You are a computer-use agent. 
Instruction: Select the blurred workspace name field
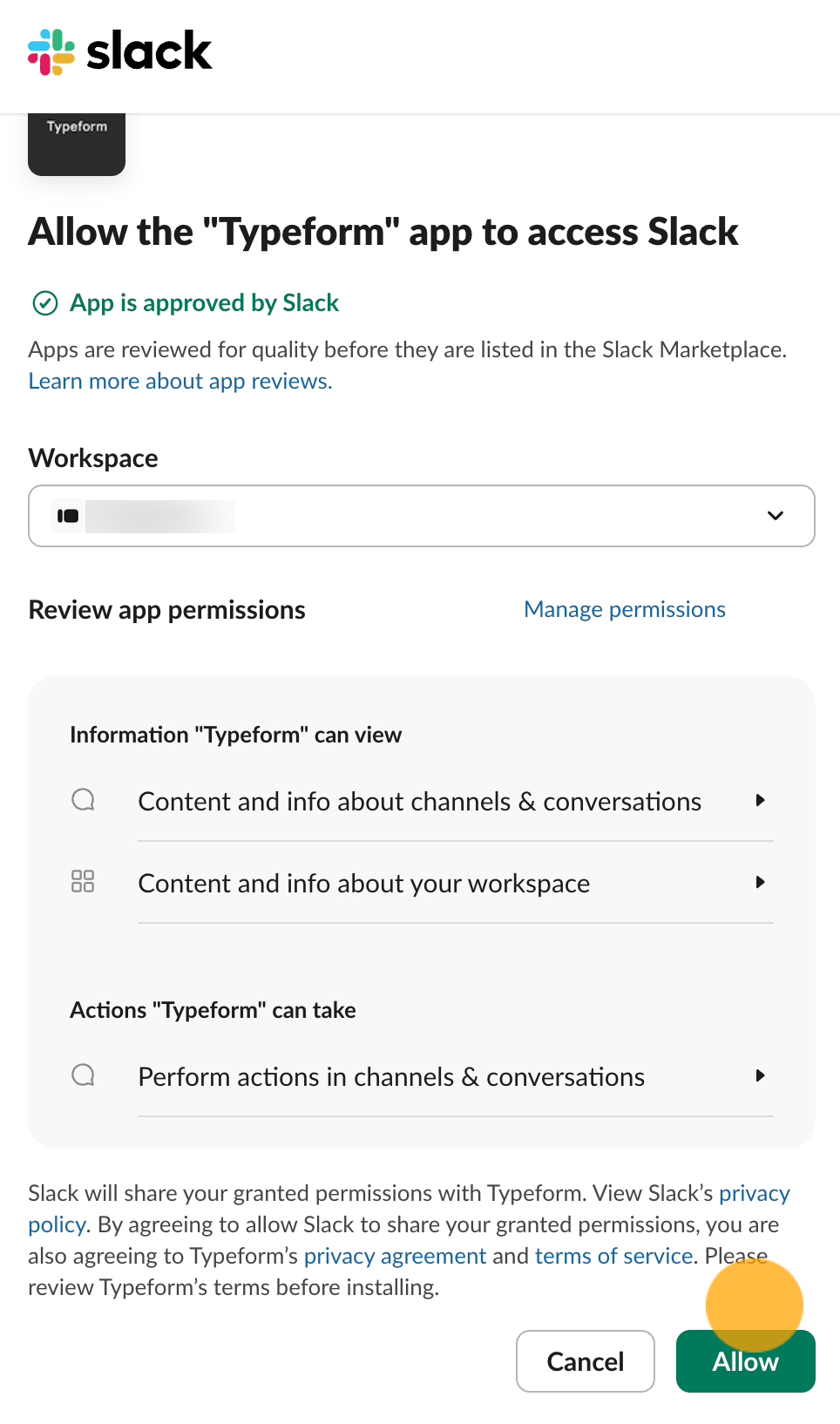click(161, 516)
